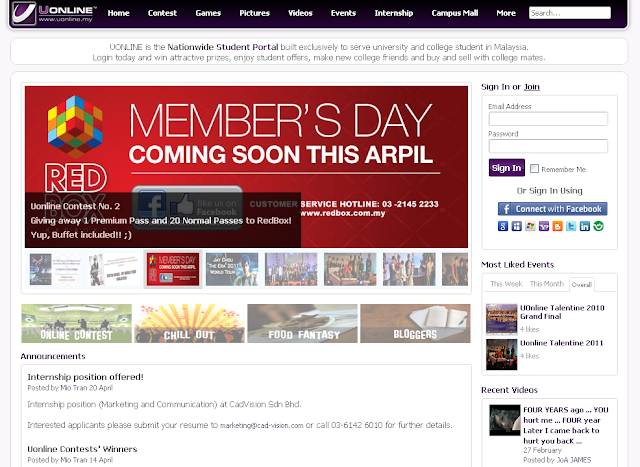
Task: Sign in with the MySpace icon
Action: [x=517, y=226]
